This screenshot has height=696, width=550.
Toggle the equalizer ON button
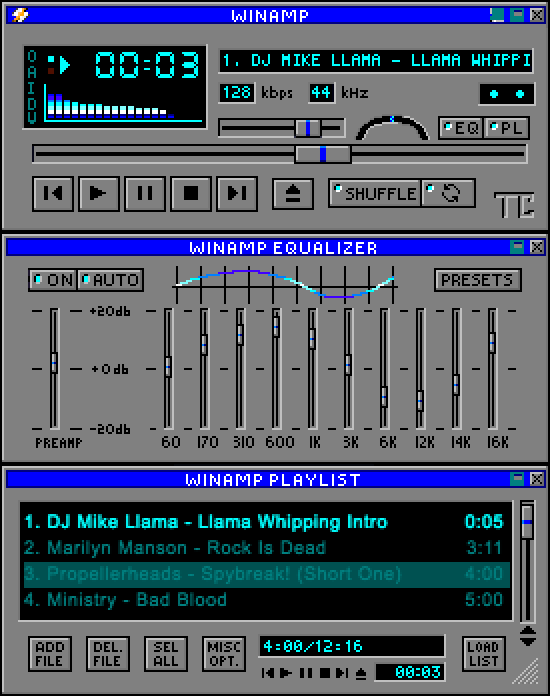coord(53,280)
